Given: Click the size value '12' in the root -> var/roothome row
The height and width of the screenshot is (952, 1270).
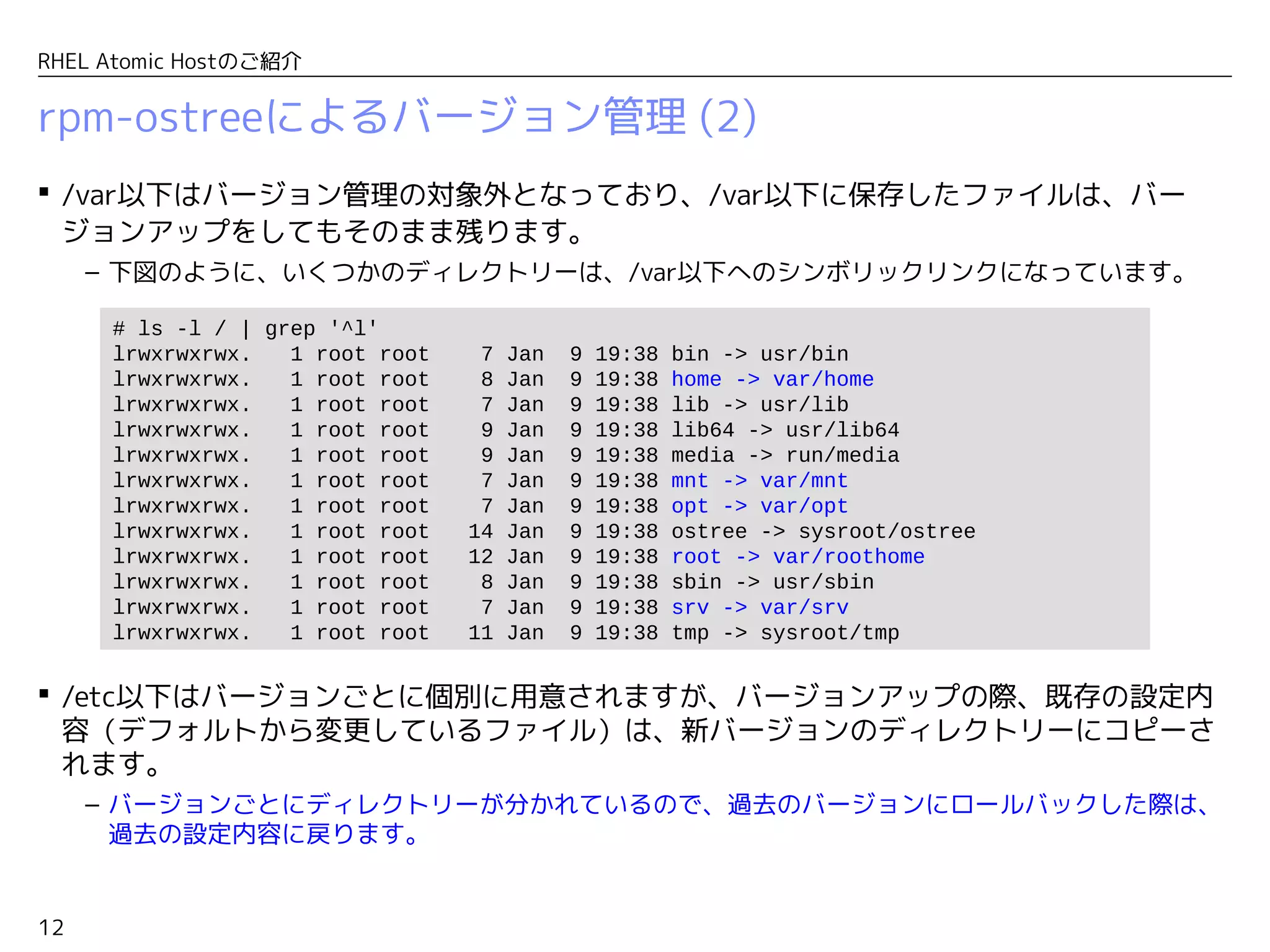Looking at the screenshot, I should [481, 557].
